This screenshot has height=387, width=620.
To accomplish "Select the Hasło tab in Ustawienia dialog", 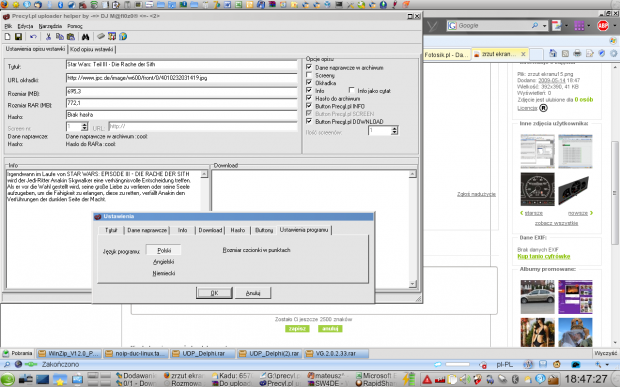I will [x=238, y=230].
